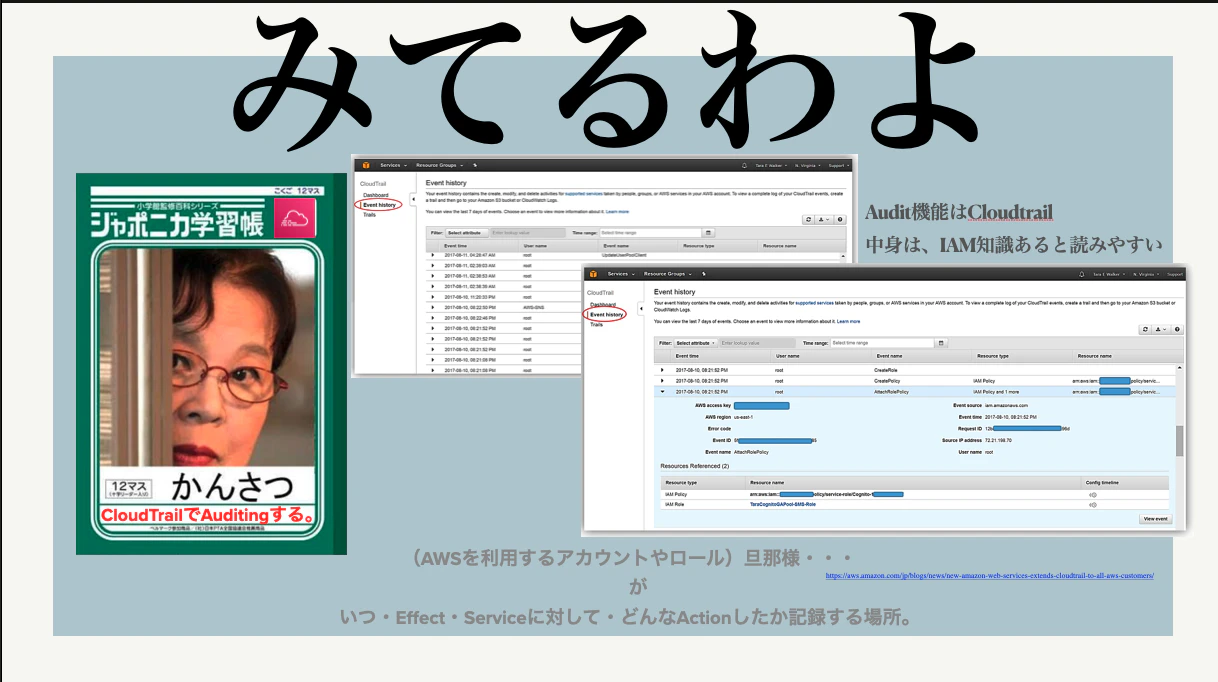Open notifications bell in the front console window
Image resolution: width=1218 pixels, height=682 pixels.
click(1081, 274)
